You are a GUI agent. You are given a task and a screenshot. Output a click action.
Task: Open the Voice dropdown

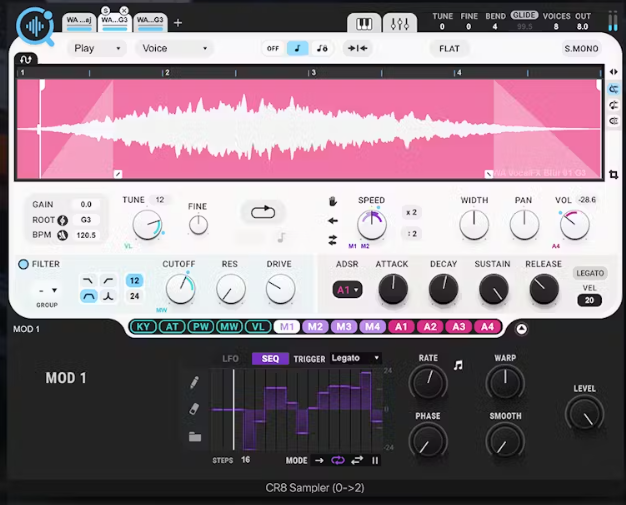click(x=174, y=48)
